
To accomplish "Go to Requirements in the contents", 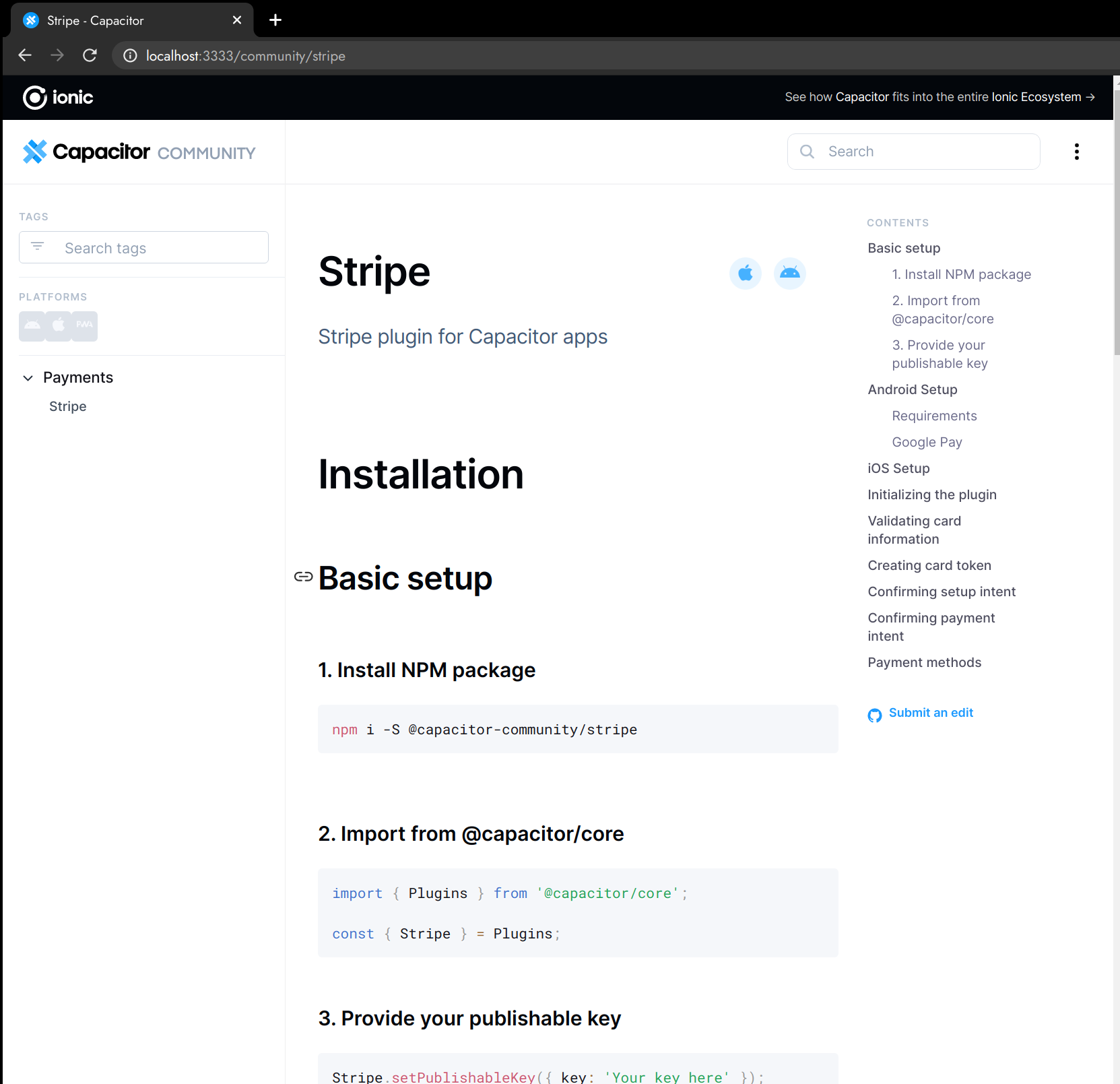I will pyautogui.click(x=934, y=416).
